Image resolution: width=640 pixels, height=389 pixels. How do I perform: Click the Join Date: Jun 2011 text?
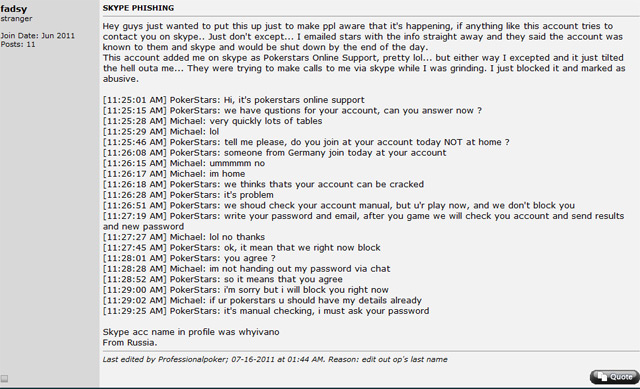(38, 36)
